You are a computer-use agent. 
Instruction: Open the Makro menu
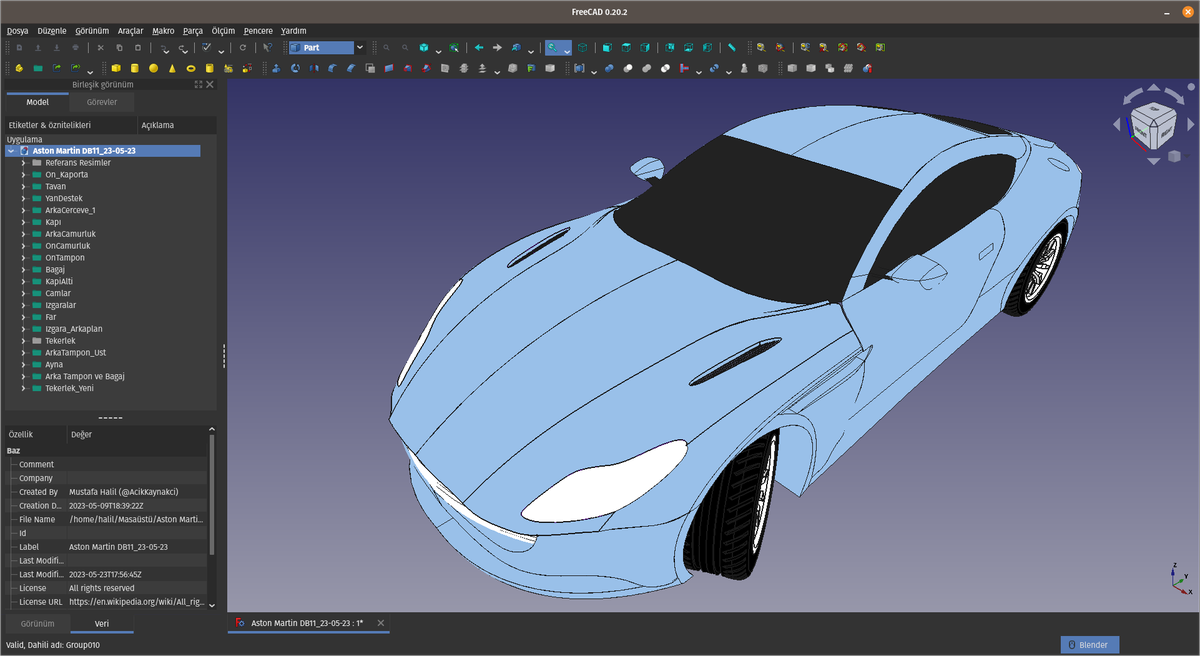coord(163,31)
